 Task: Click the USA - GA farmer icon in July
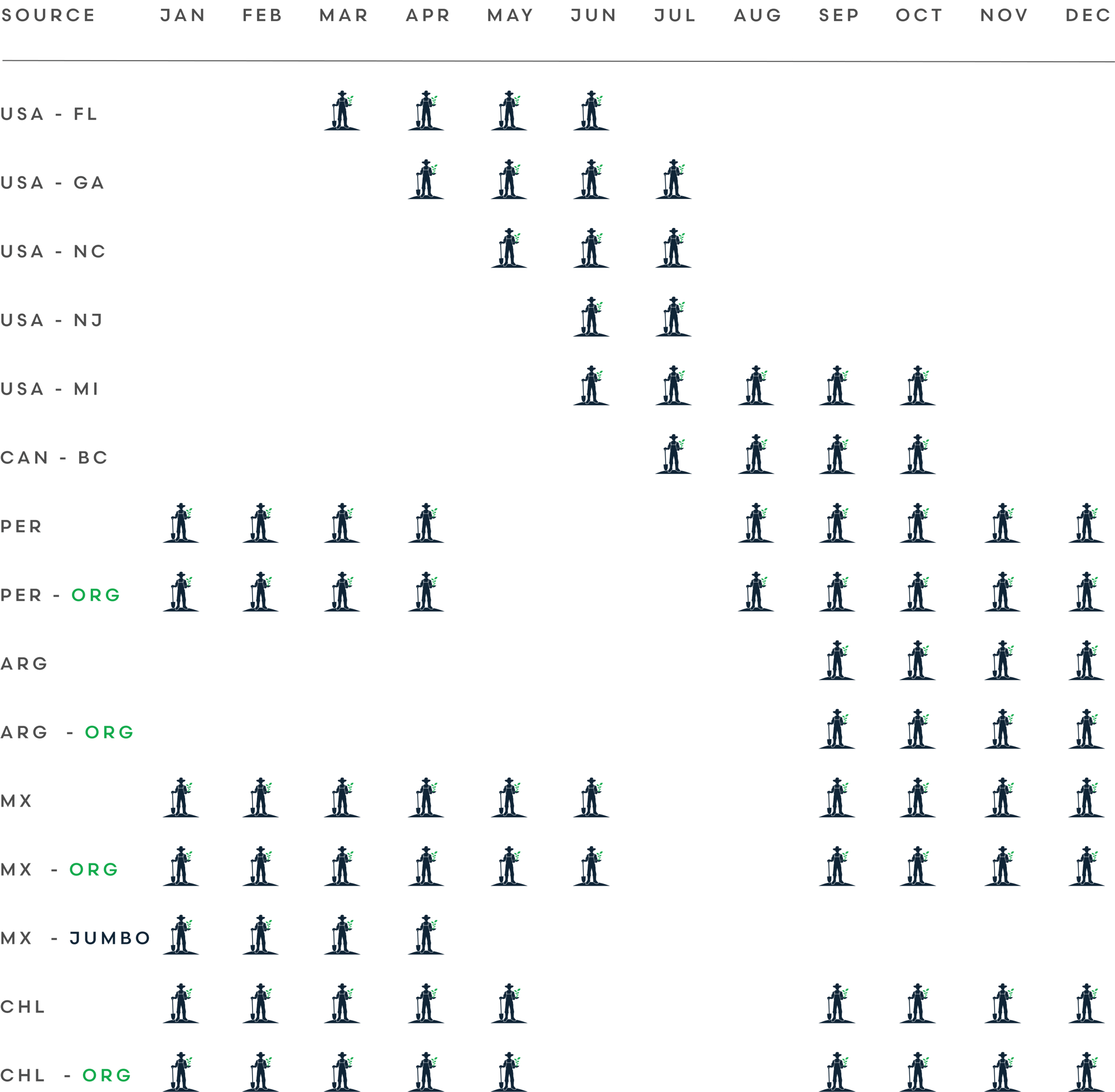pyautogui.click(x=673, y=179)
